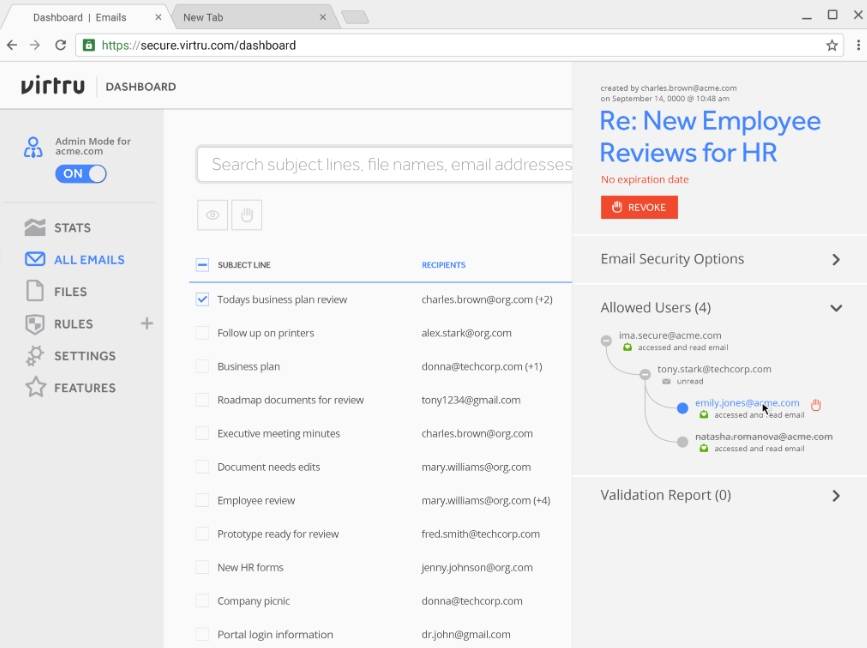Open the Company picnic email
Screen dimensions: 867x648
253,601
